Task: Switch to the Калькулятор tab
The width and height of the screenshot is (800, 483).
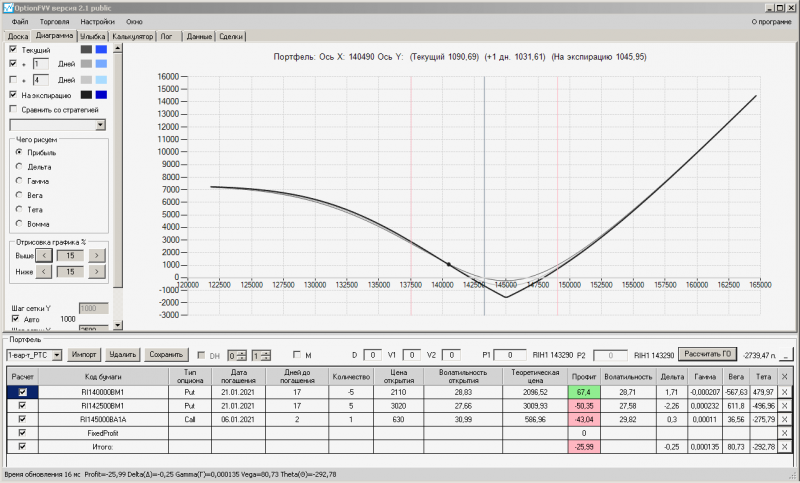Action: (x=133, y=36)
